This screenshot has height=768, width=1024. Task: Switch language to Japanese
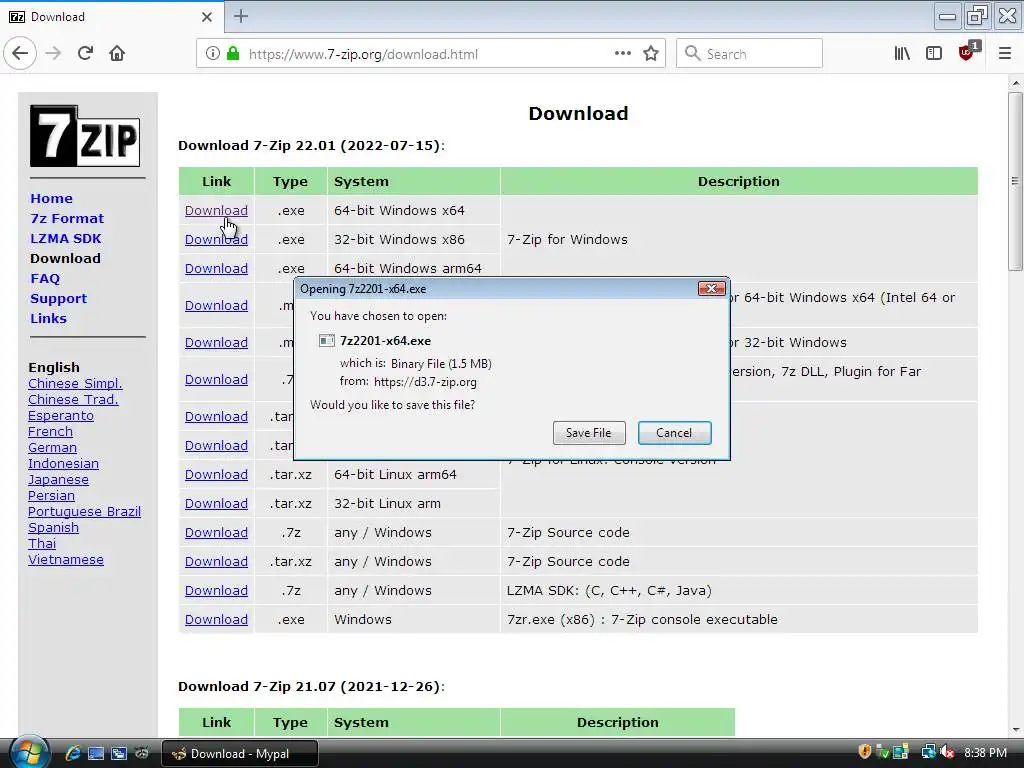58,480
